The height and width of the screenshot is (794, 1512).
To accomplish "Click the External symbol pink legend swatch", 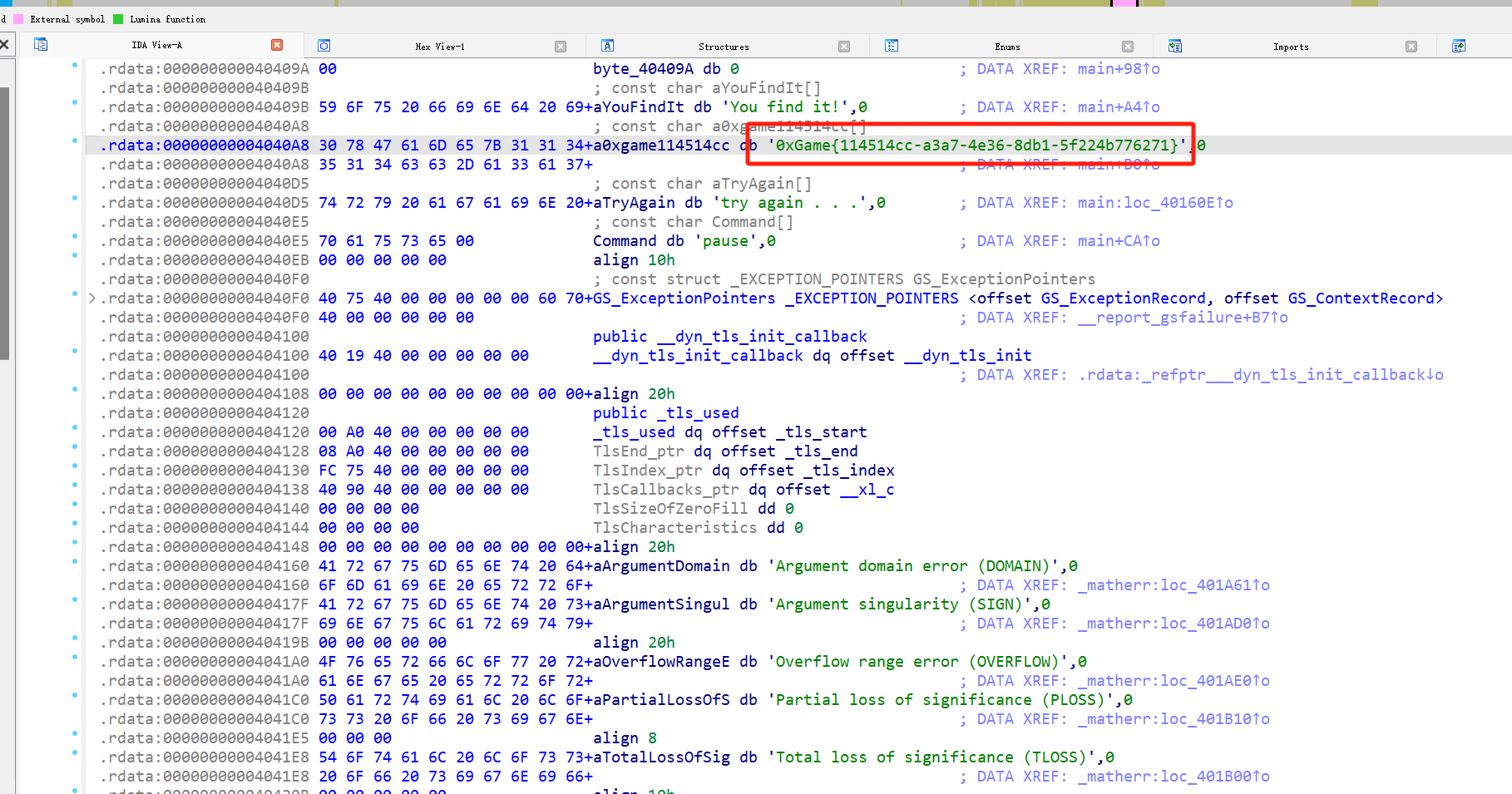I will point(18,19).
